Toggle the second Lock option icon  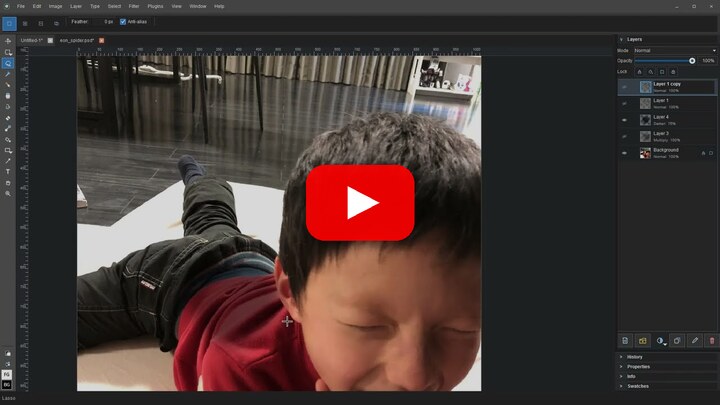[x=651, y=72]
